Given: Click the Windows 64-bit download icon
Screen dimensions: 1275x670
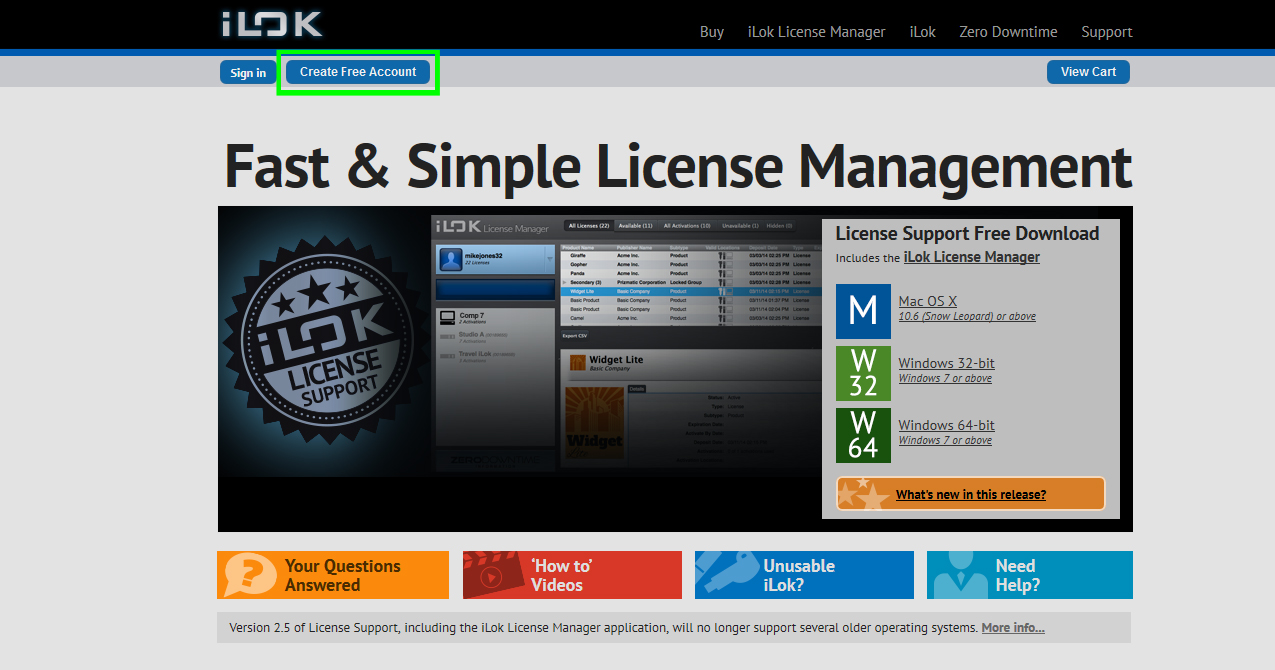Looking at the screenshot, I should (863, 435).
